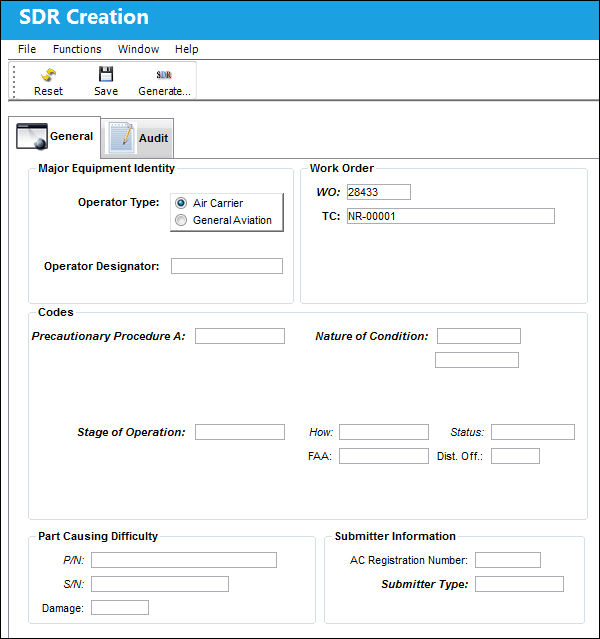
Task: Click the AC Registration Number field
Action: point(508,560)
